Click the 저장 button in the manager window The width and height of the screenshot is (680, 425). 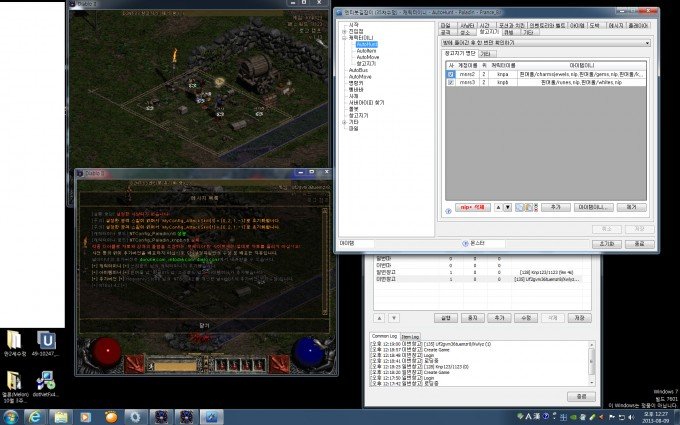coord(579,318)
